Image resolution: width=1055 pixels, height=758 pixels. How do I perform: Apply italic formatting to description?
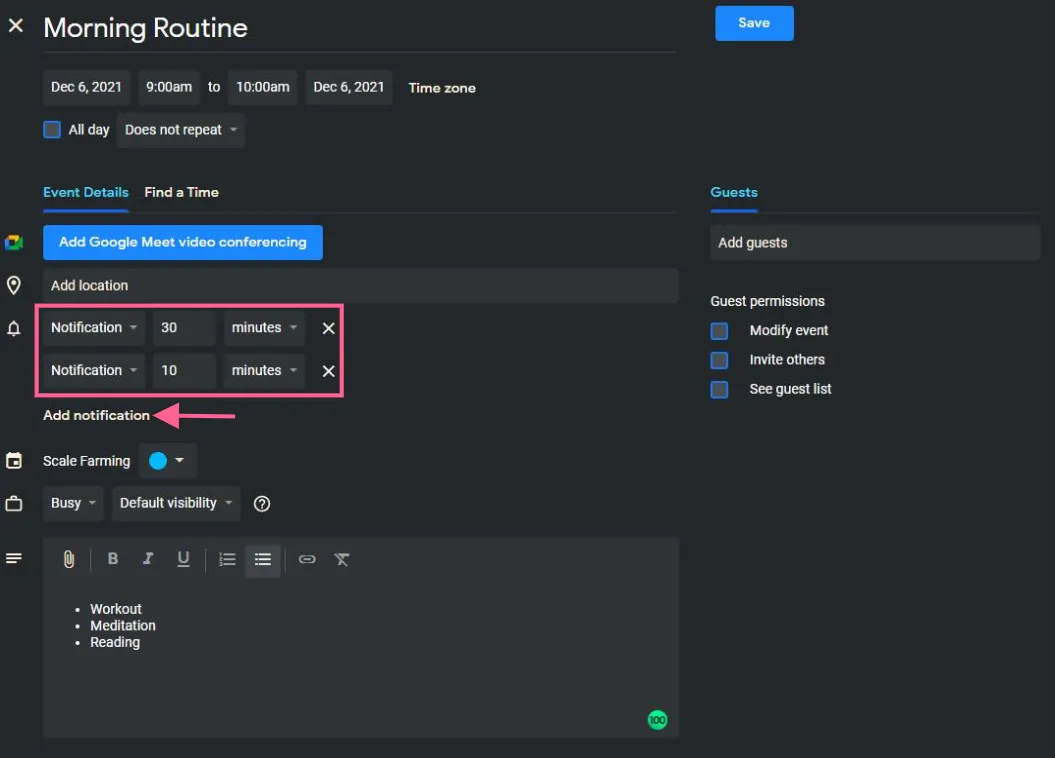(x=147, y=559)
